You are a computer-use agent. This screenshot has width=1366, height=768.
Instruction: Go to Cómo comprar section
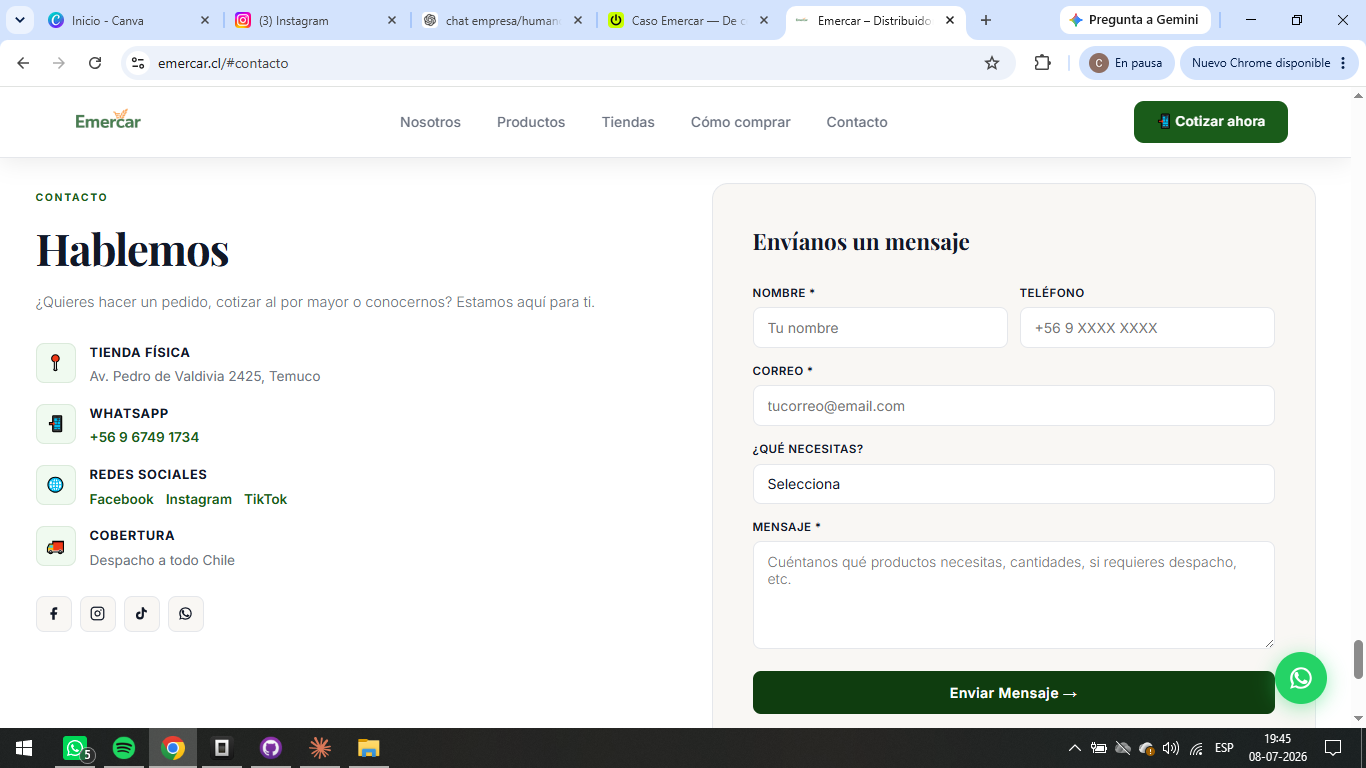click(x=740, y=122)
